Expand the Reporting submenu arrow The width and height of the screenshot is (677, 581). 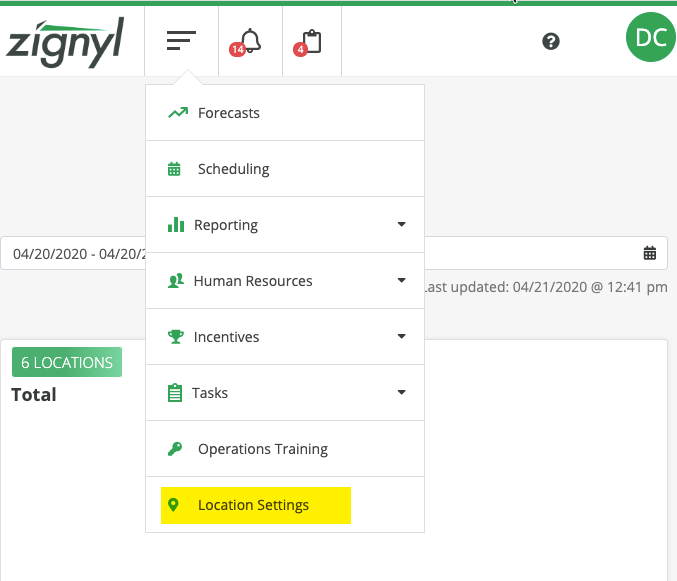(x=401, y=225)
